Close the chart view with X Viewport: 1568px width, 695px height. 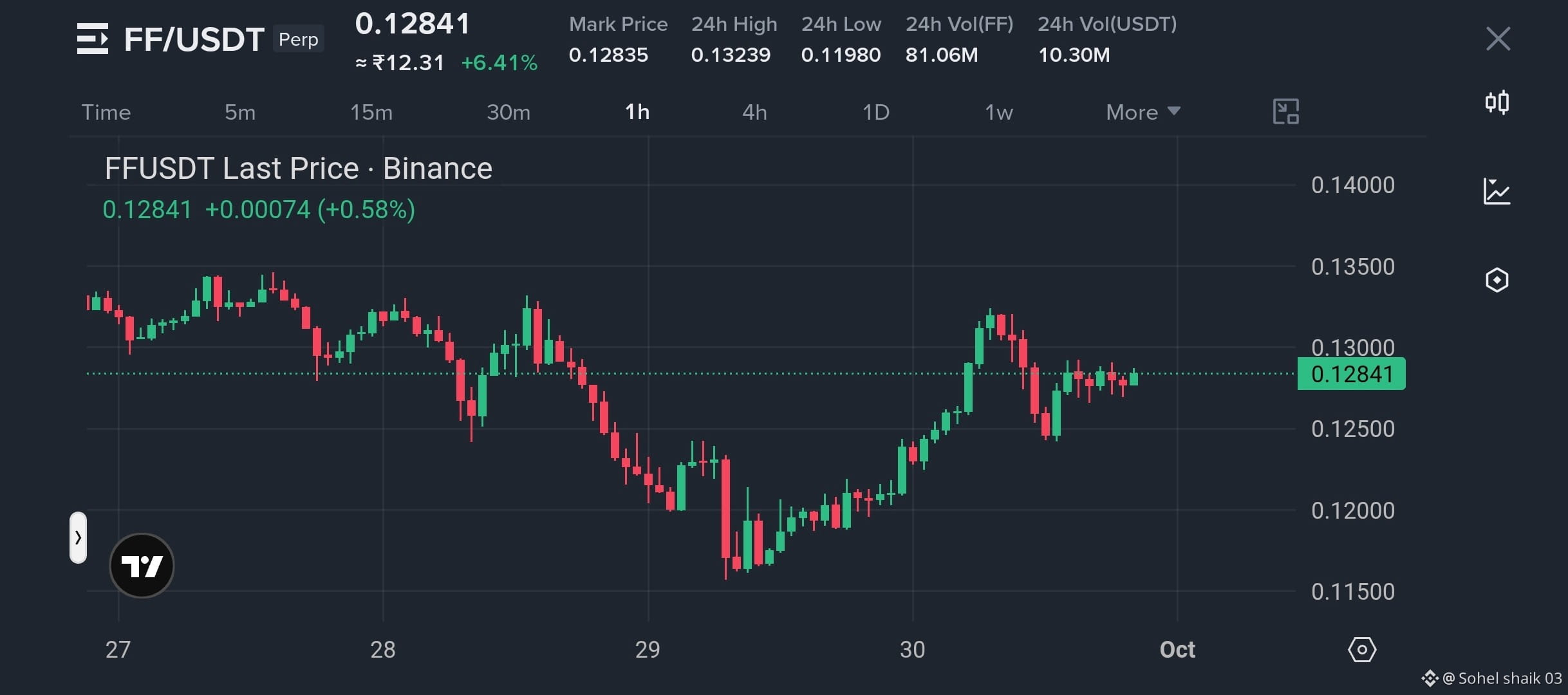[1498, 39]
